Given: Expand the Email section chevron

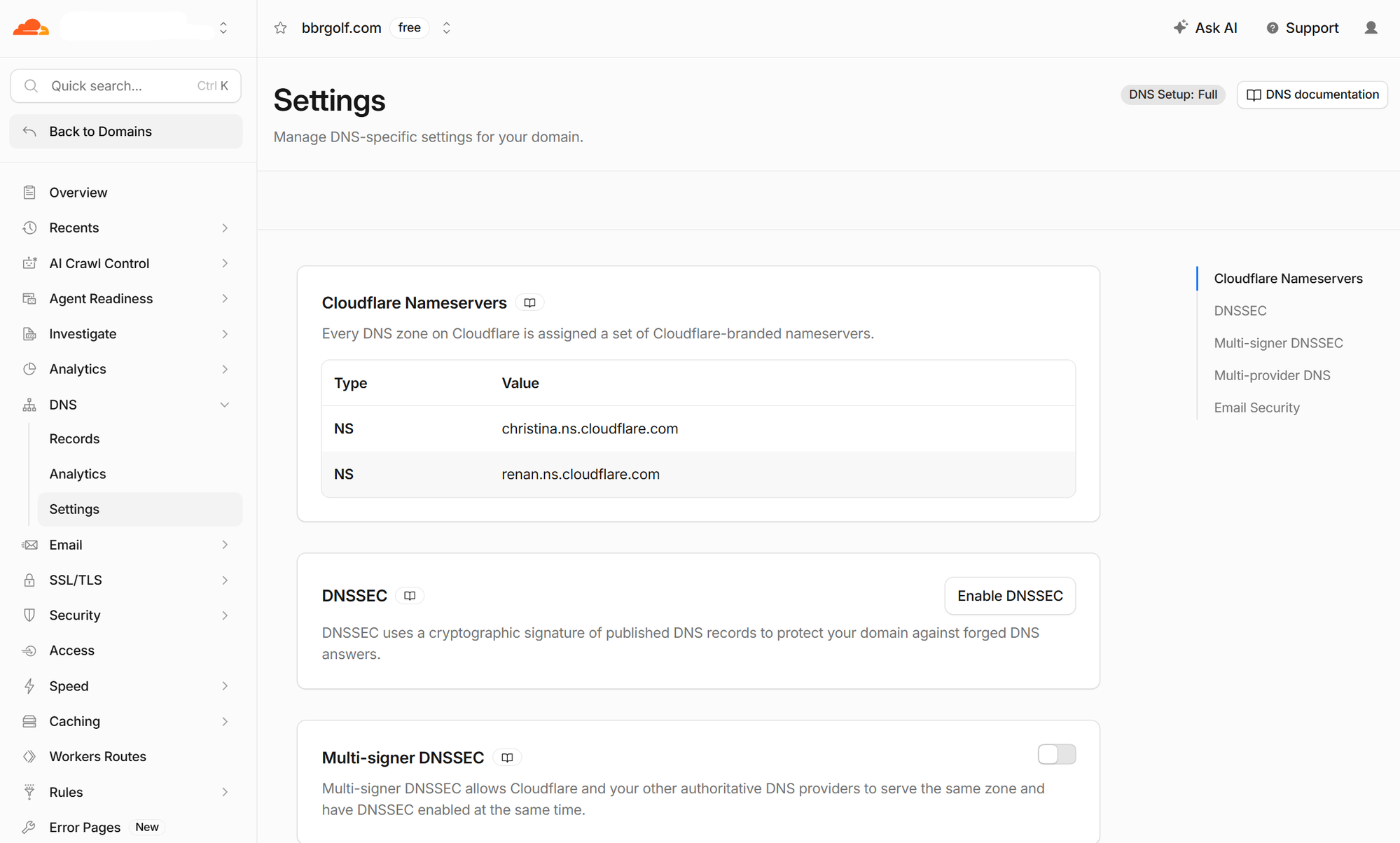Looking at the screenshot, I should tap(225, 545).
